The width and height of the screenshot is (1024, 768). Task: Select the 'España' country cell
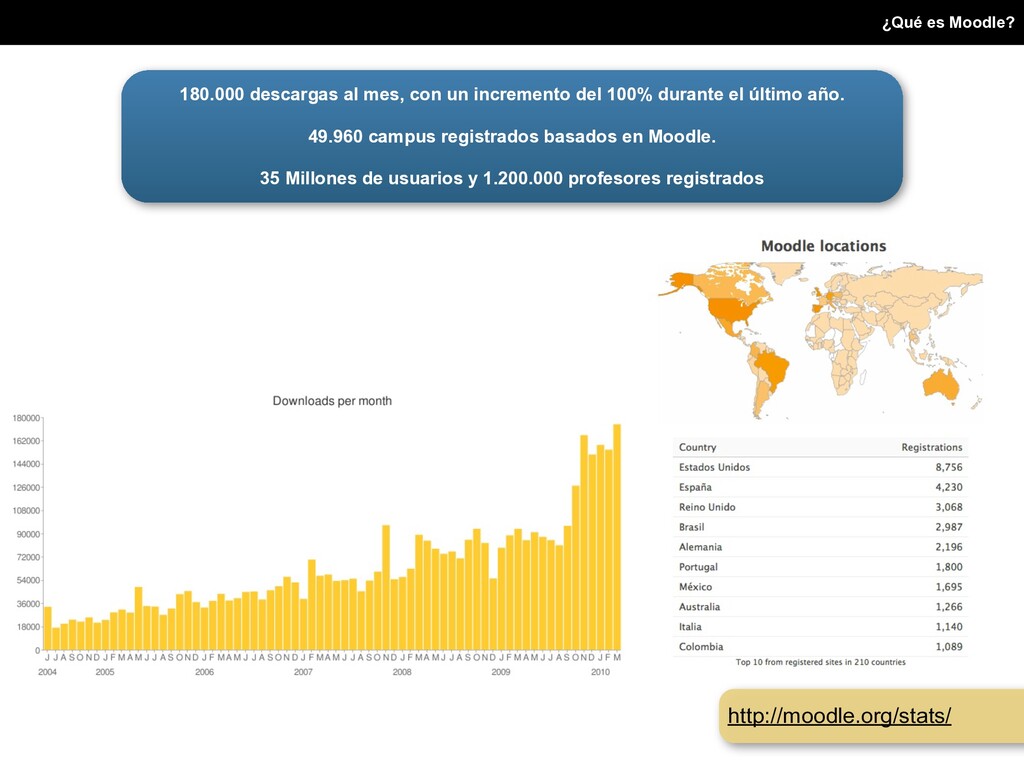tap(695, 487)
